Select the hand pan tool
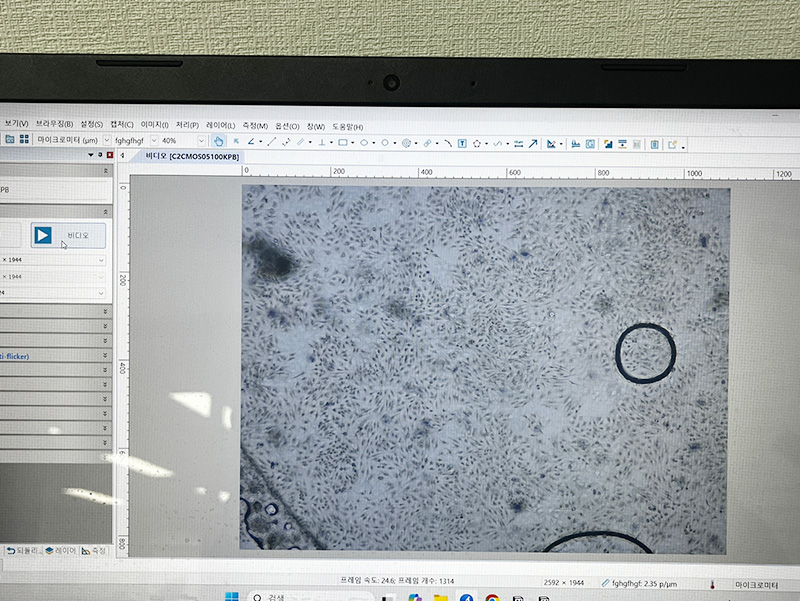Viewport: 800px width, 601px height. 219,142
